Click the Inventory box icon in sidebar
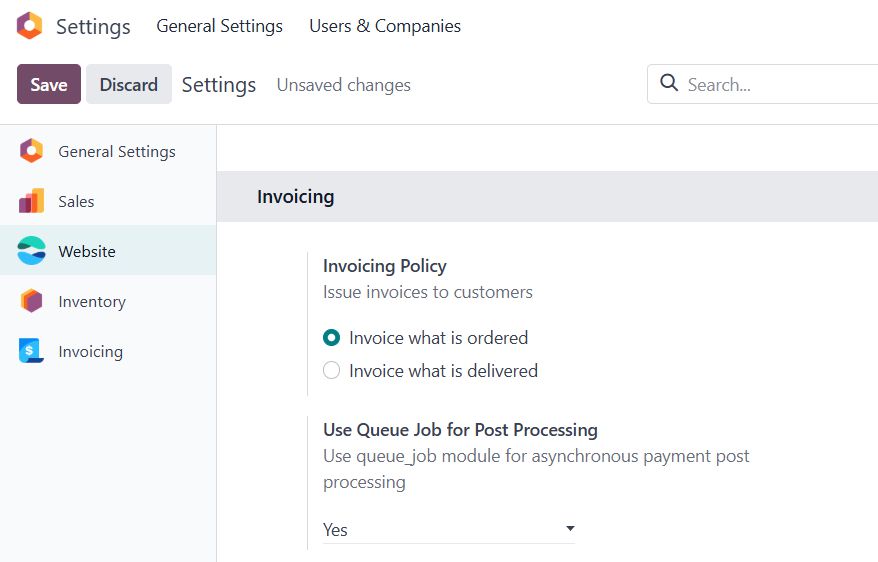The height and width of the screenshot is (562, 878). pos(31,301)
